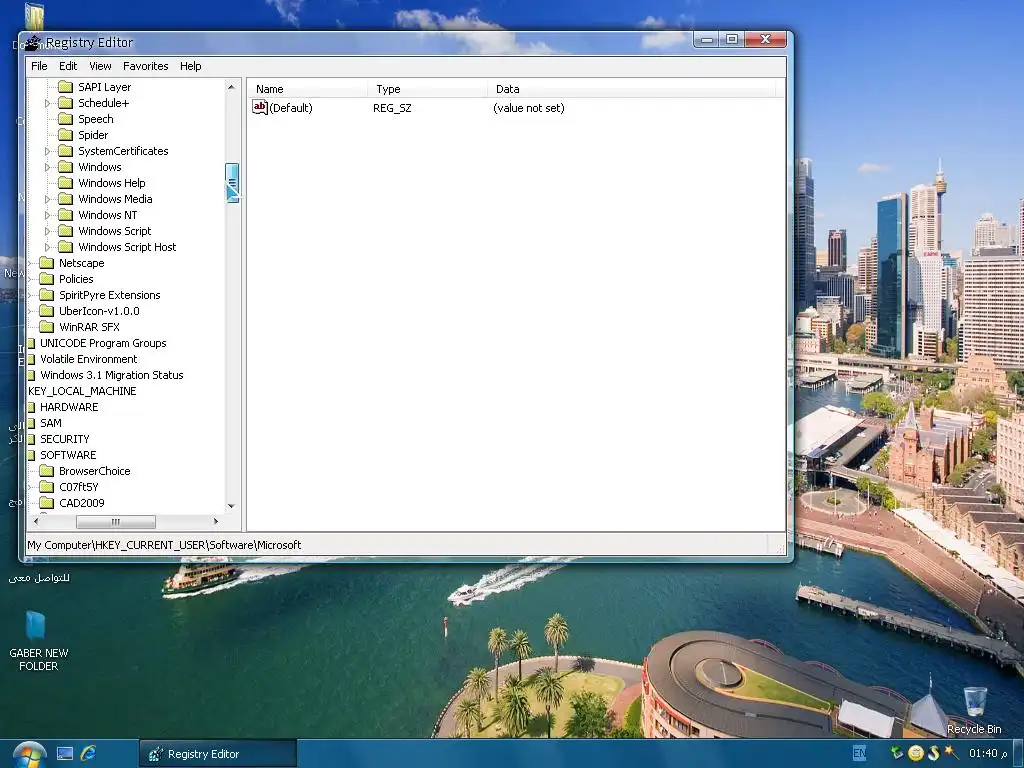Click the tree scroll right arrow
The width and height of the screenshot is (1024, 768).
tap(216, 521)
